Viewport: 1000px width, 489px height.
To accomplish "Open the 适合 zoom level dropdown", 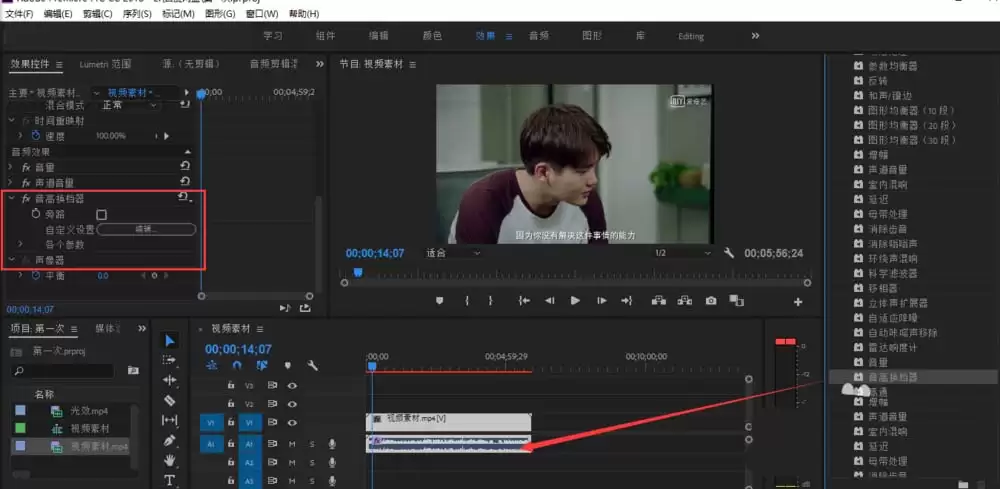I will coord(453,253).
